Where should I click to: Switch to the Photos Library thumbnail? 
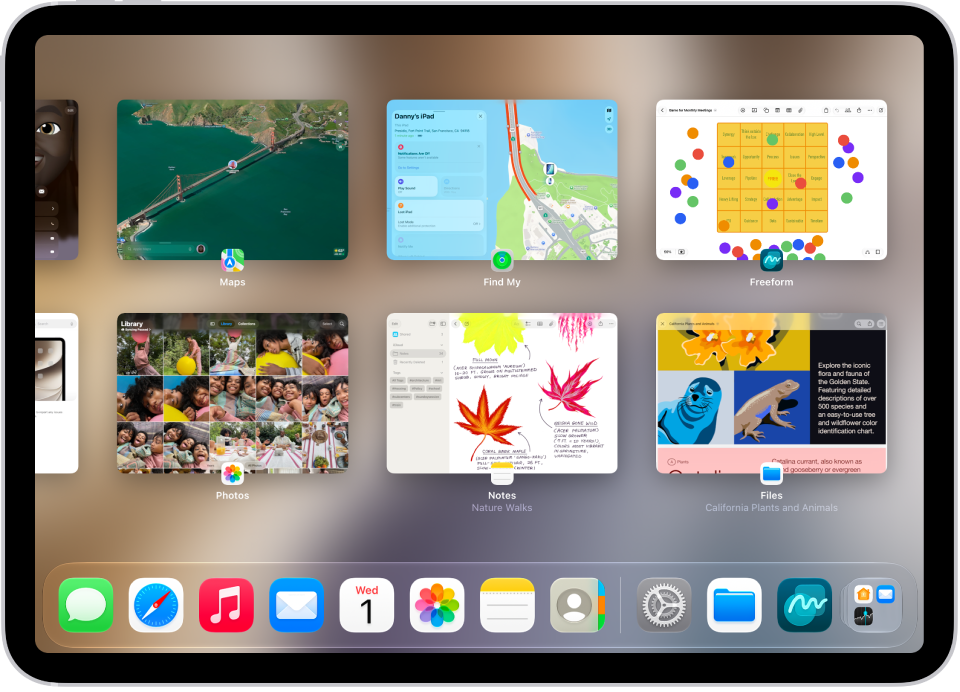tap(233, 393)
